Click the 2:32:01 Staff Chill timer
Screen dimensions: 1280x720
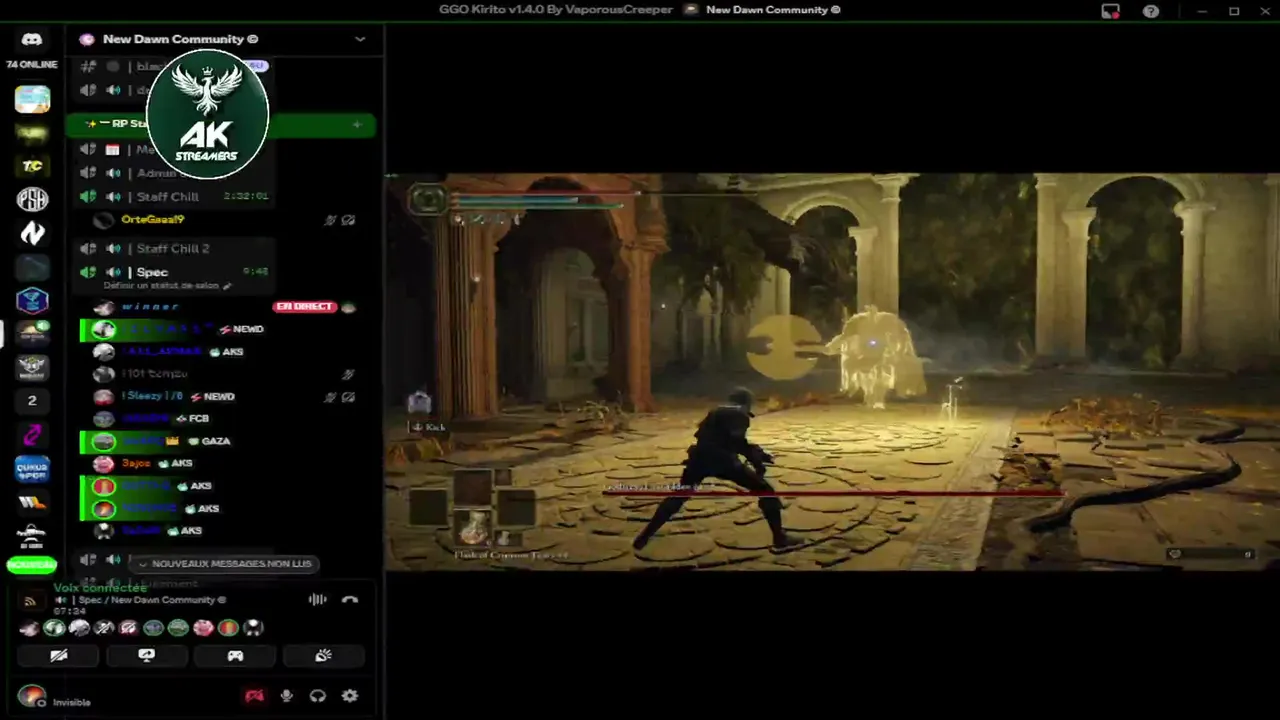[246, 197]
